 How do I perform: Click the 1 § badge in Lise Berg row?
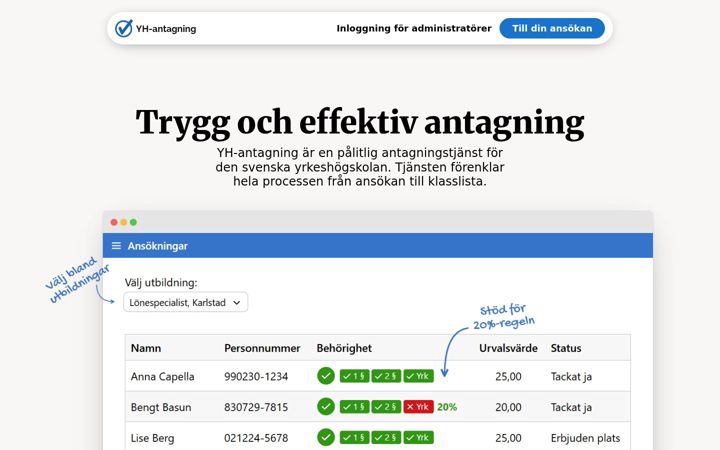coord(354,438)
